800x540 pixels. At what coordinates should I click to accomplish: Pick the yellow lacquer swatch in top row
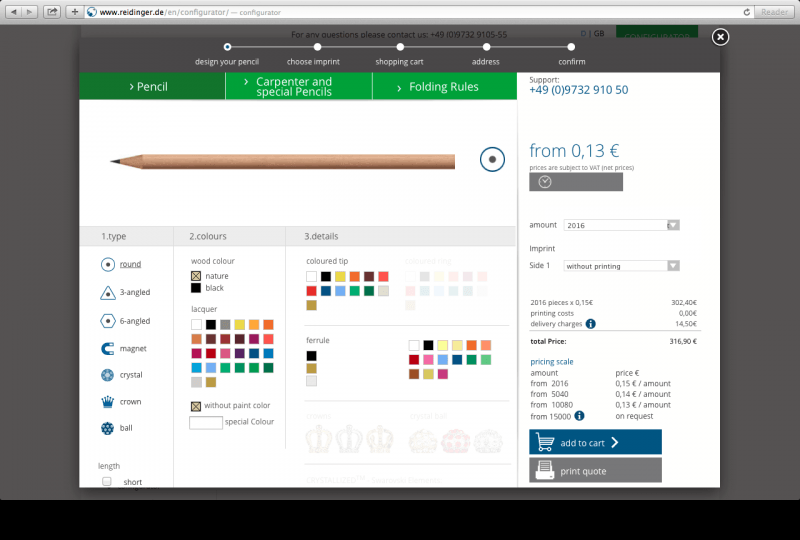[x=239, y=325]
